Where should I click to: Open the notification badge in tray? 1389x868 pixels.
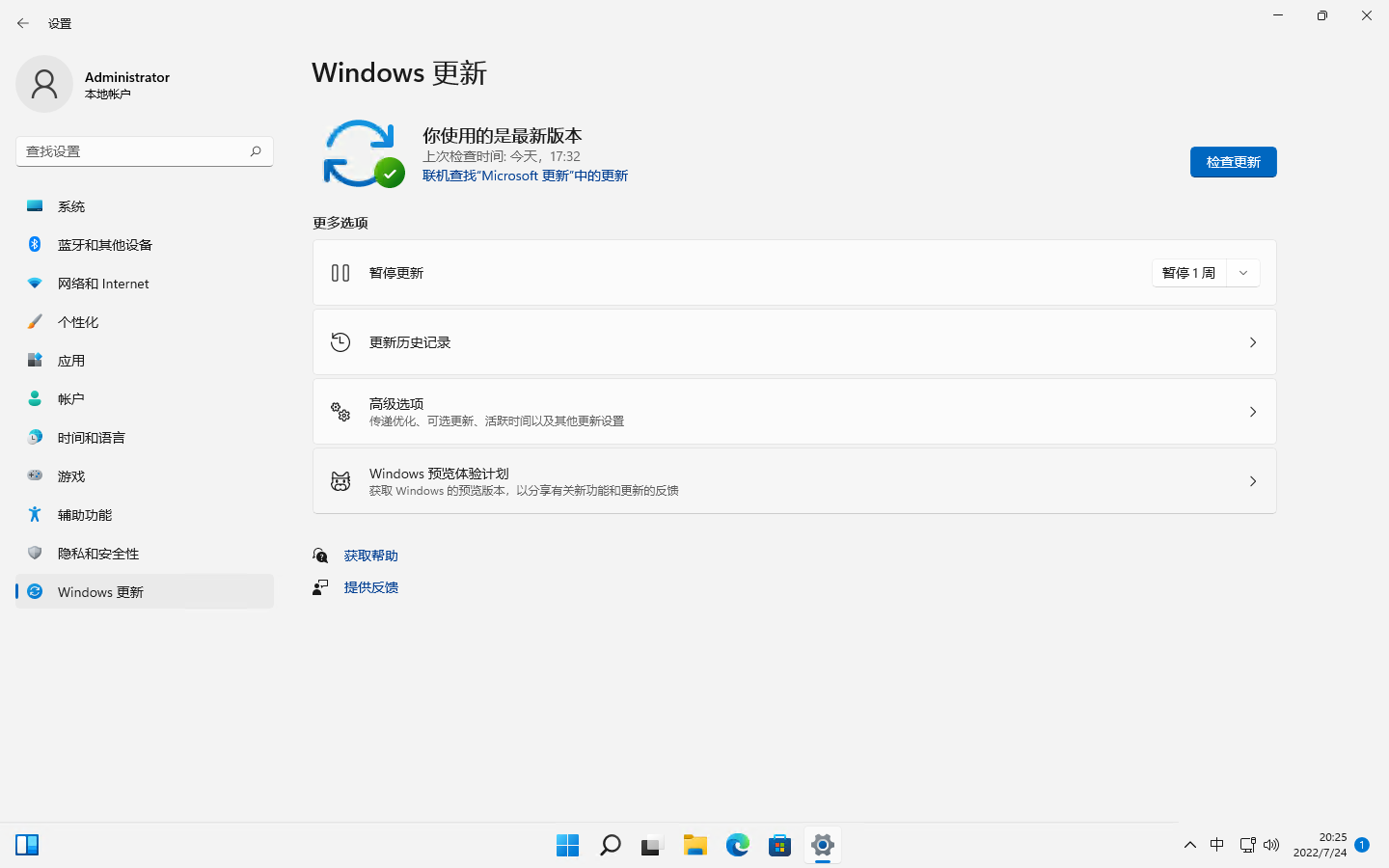point(1362,845)
